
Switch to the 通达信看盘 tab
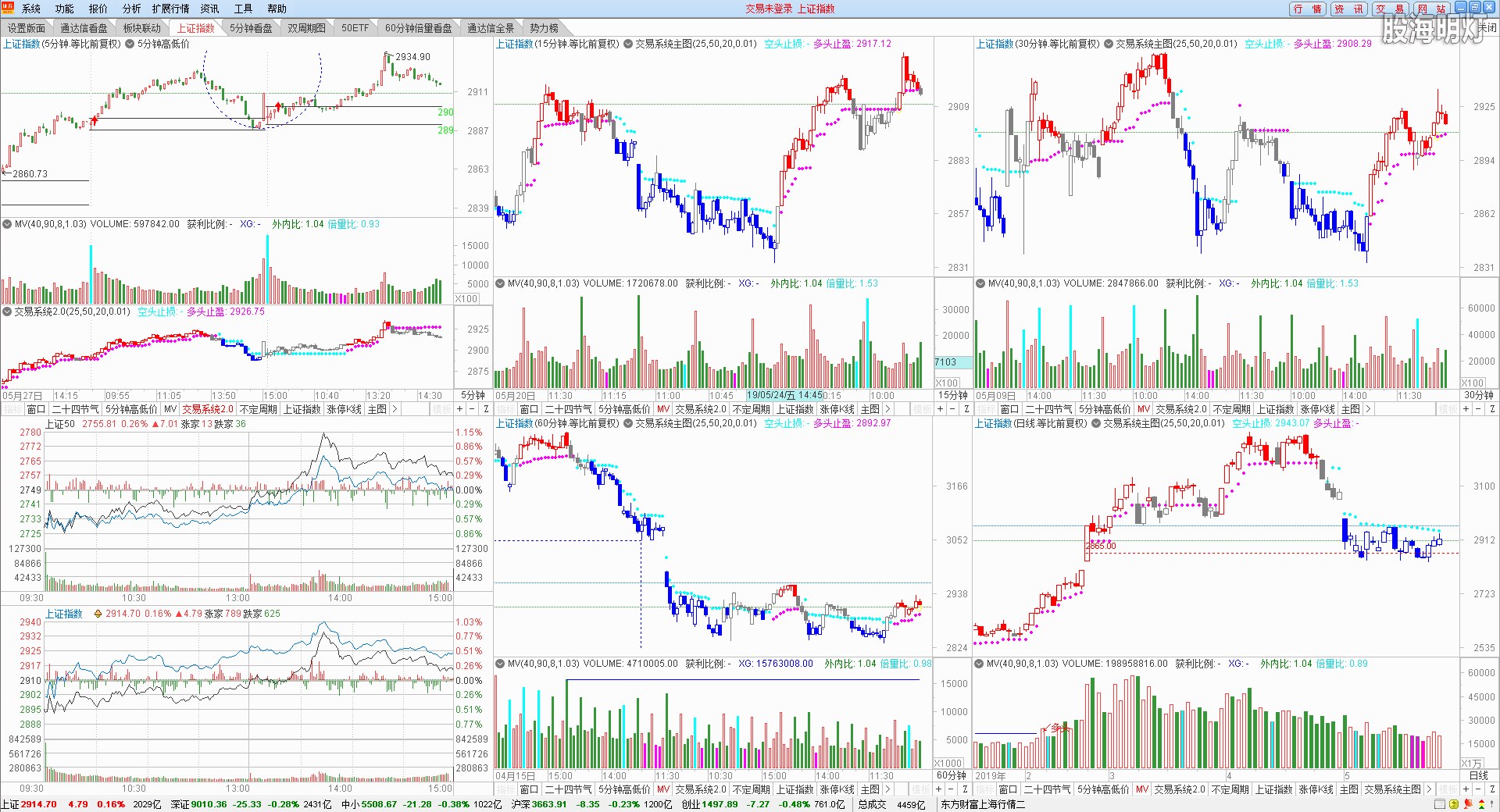coord(84,28)
